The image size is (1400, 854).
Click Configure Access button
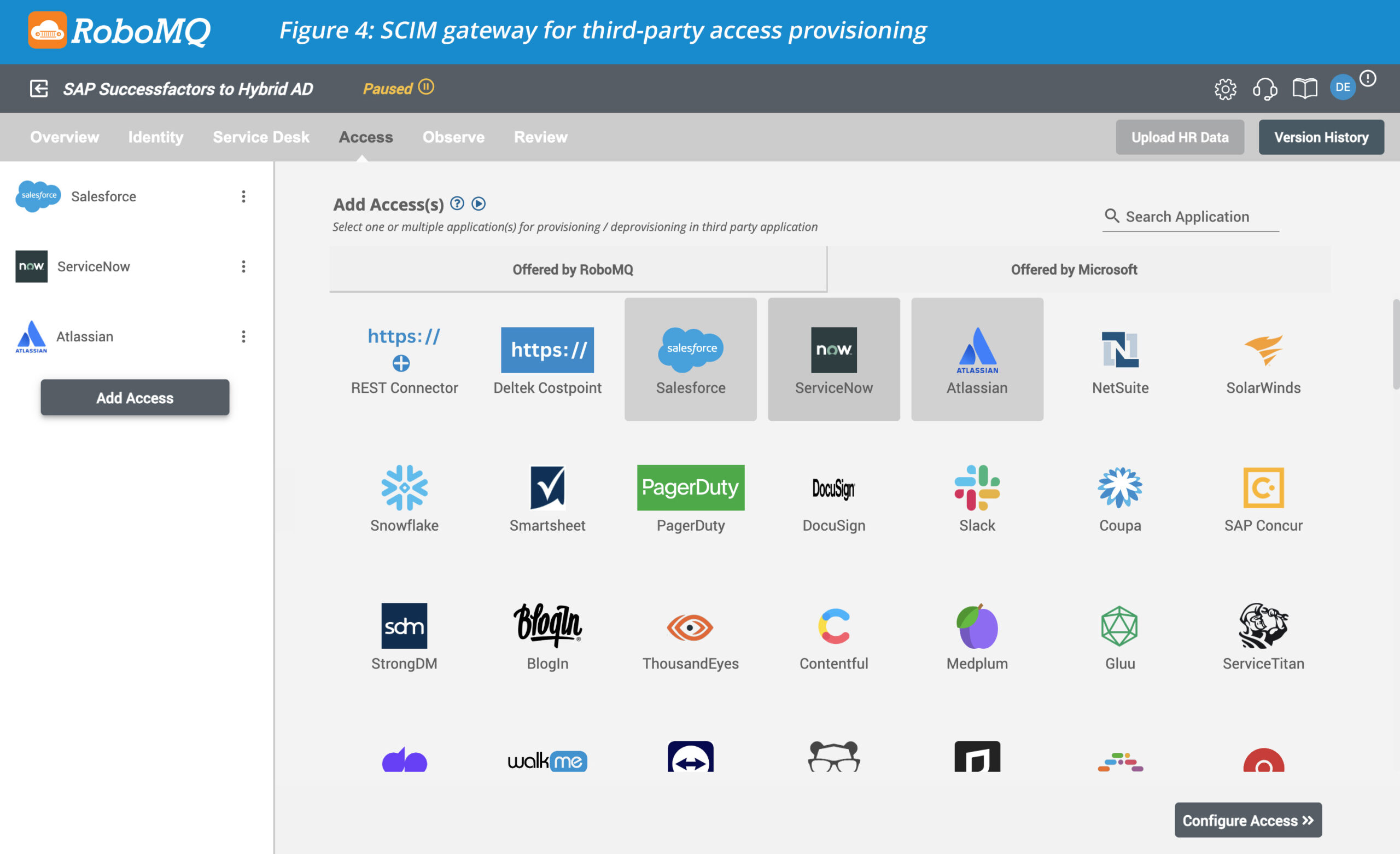pos(1248,820)
